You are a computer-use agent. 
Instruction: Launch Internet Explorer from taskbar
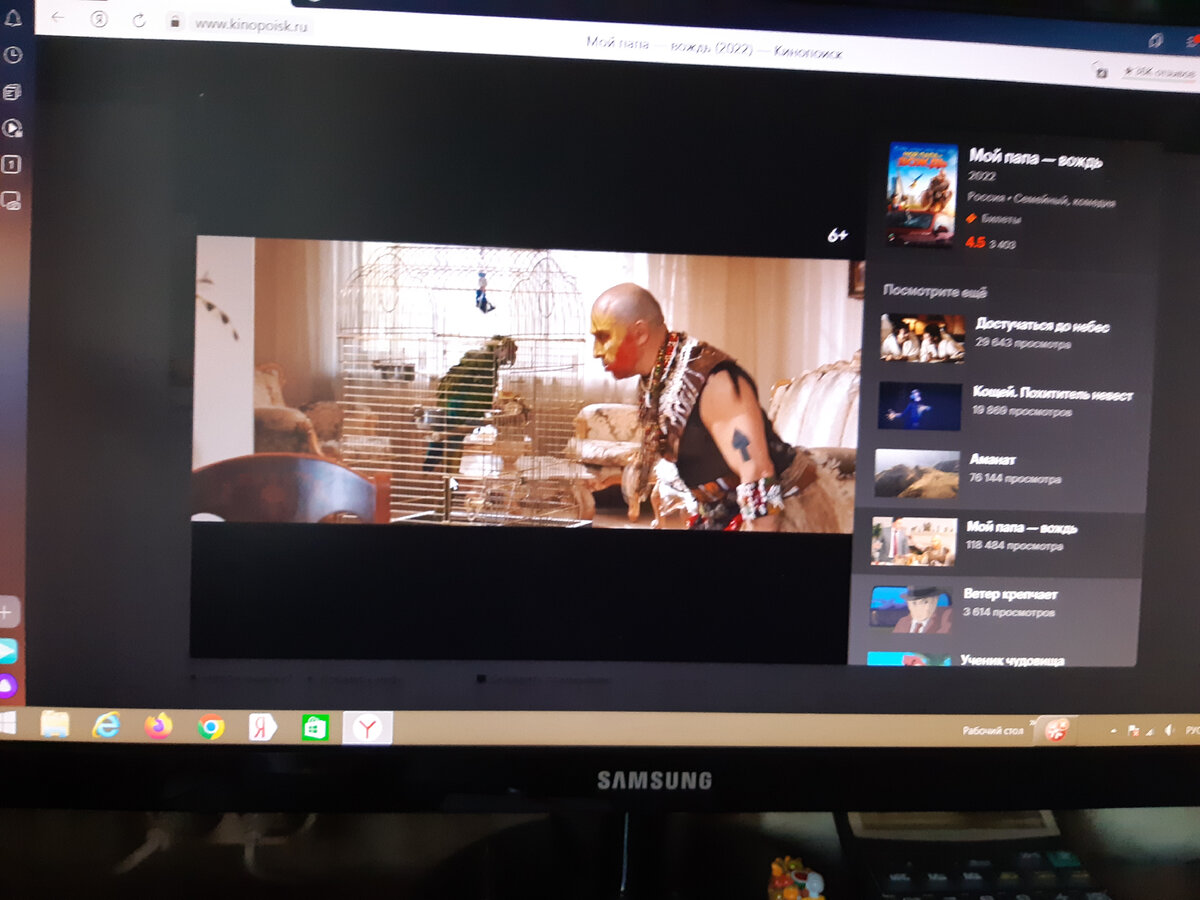point(106,725)
